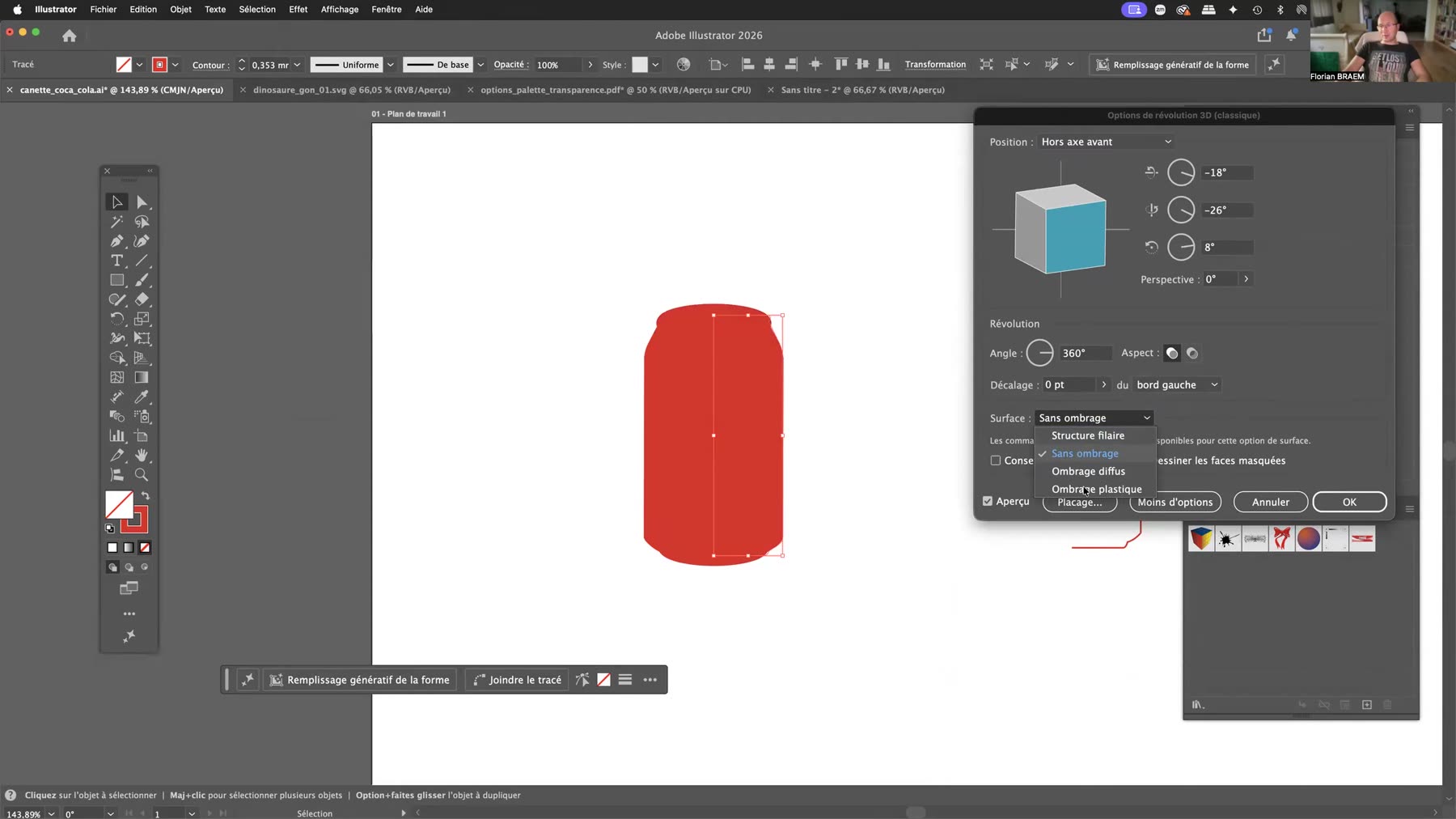The width and height of the screenshot is (1456, 819).
Task: Open the De base brush dropdown
Action: click(480, 65)
